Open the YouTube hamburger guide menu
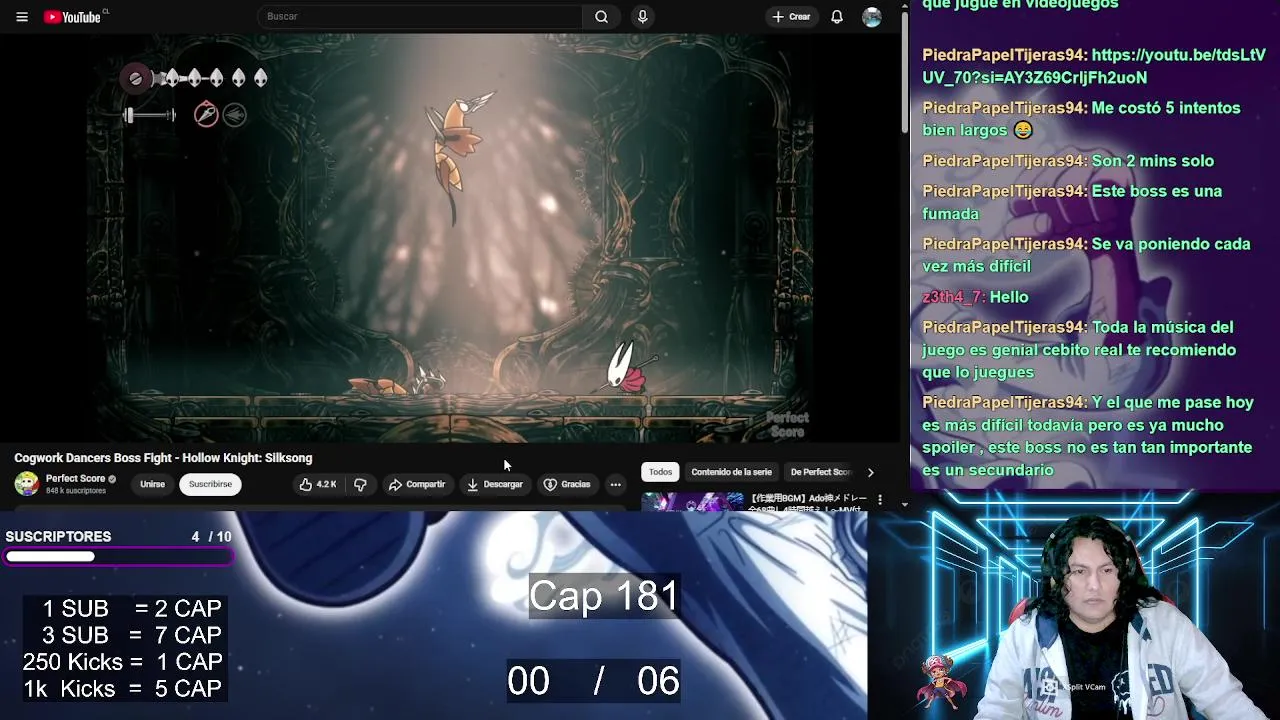This screenshot has height=720, width=1280. pyautogui.click(x=22, y=17)
